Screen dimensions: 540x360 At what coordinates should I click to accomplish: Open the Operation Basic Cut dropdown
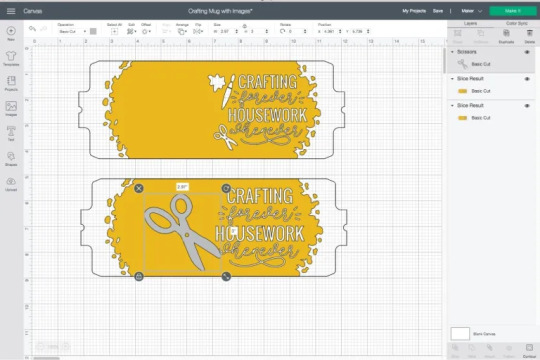pos(72,31)
